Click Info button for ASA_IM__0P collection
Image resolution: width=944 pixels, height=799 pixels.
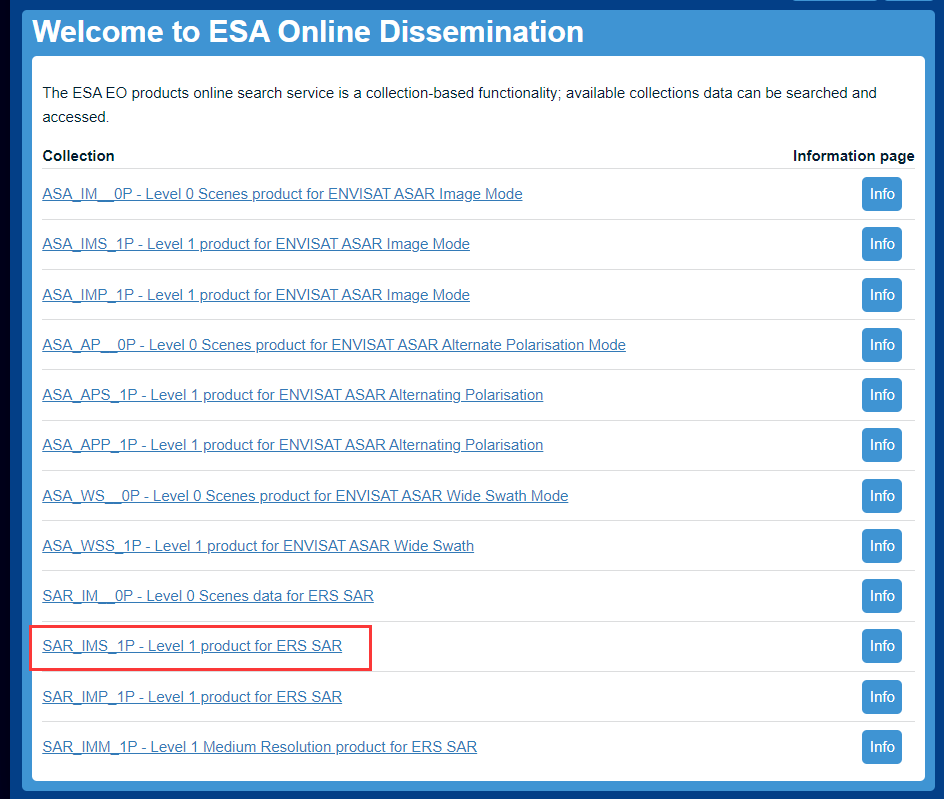click(882, 194)
